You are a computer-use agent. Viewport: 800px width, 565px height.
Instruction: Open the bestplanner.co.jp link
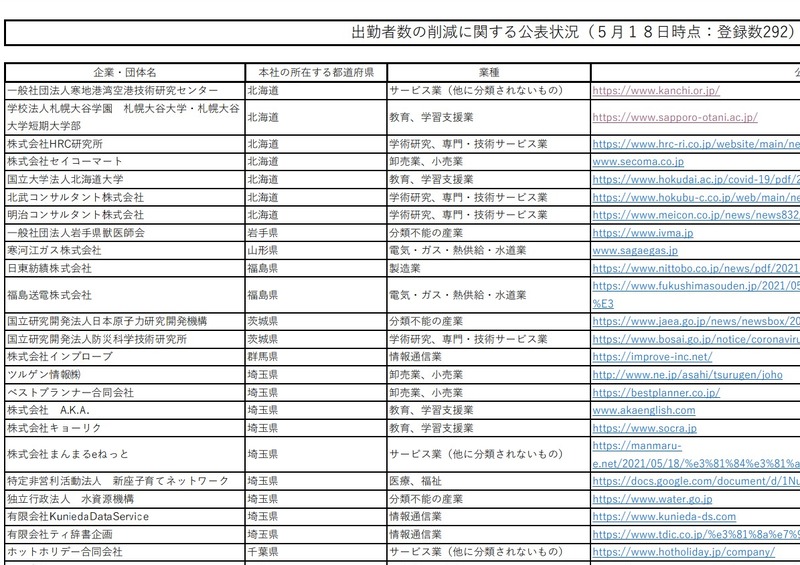click(656, 393)
